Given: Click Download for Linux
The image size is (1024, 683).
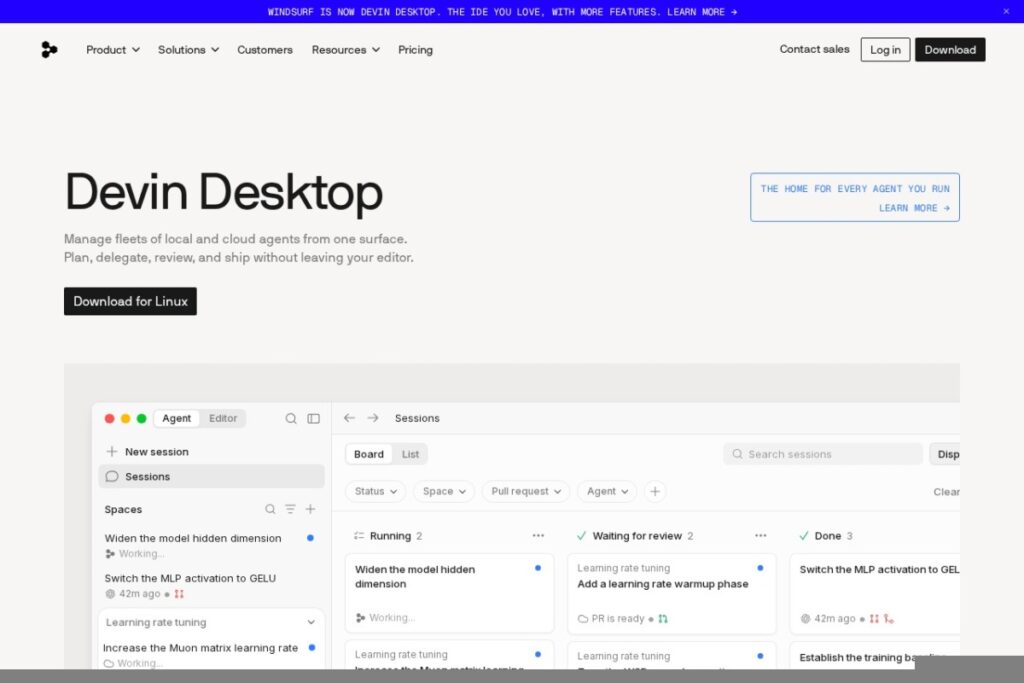Looking at the screenshot, I should click(x=130, y=301).
